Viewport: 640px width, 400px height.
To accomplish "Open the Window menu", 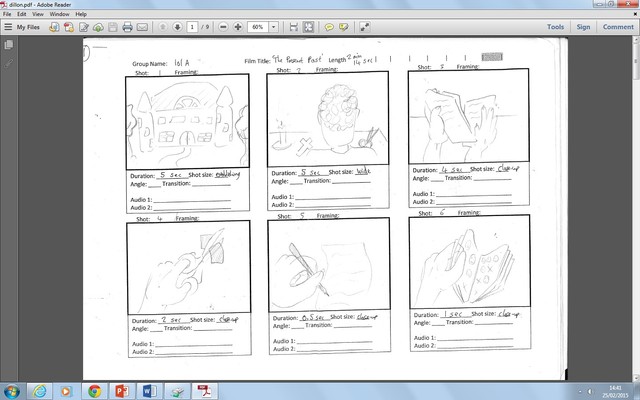I will click(59, 14).
